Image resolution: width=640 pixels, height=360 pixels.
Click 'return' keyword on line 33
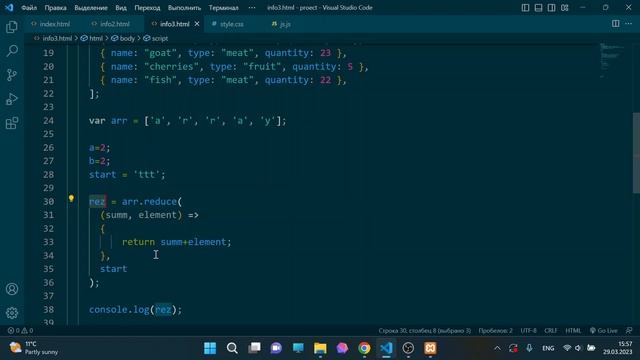138,242
